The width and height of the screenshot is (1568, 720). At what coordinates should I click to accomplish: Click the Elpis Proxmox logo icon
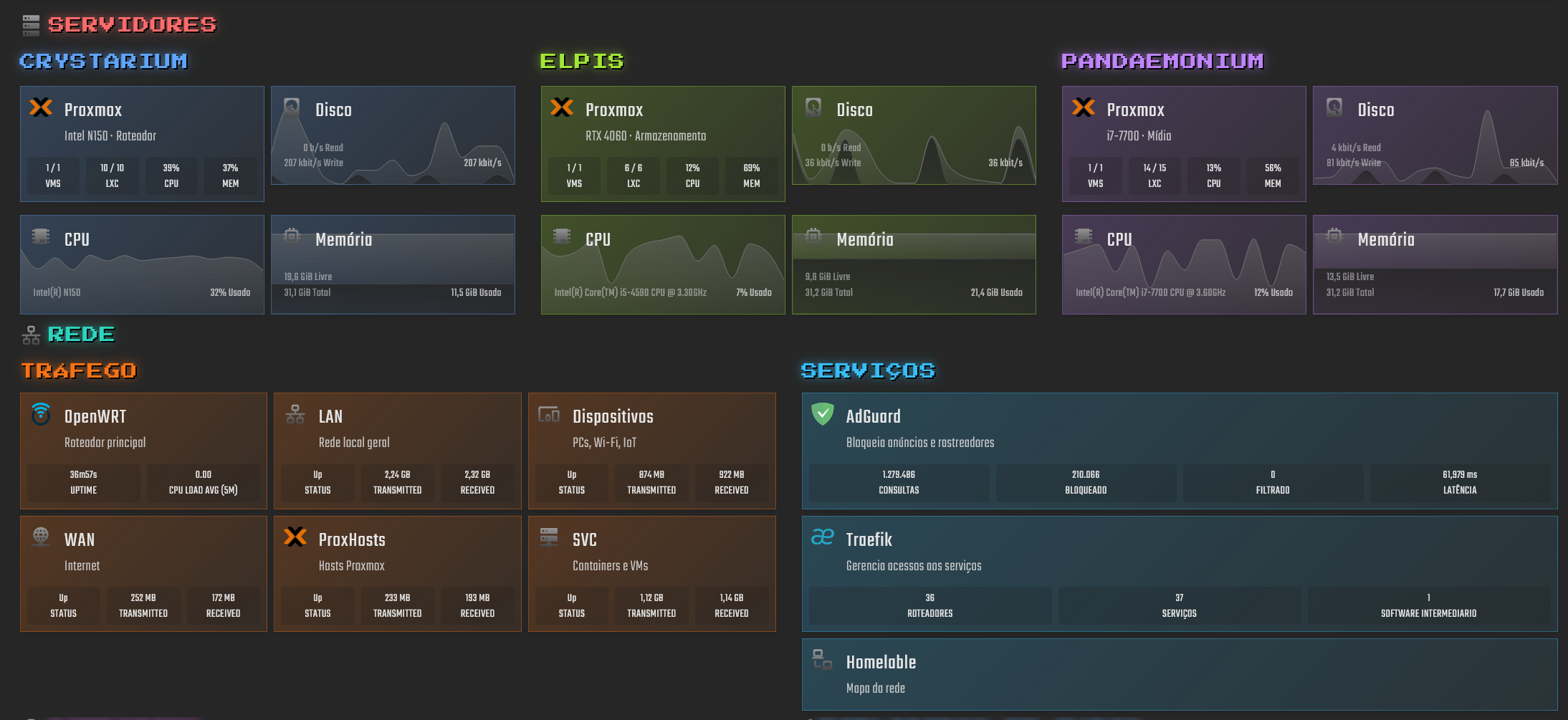coord(562,107)
